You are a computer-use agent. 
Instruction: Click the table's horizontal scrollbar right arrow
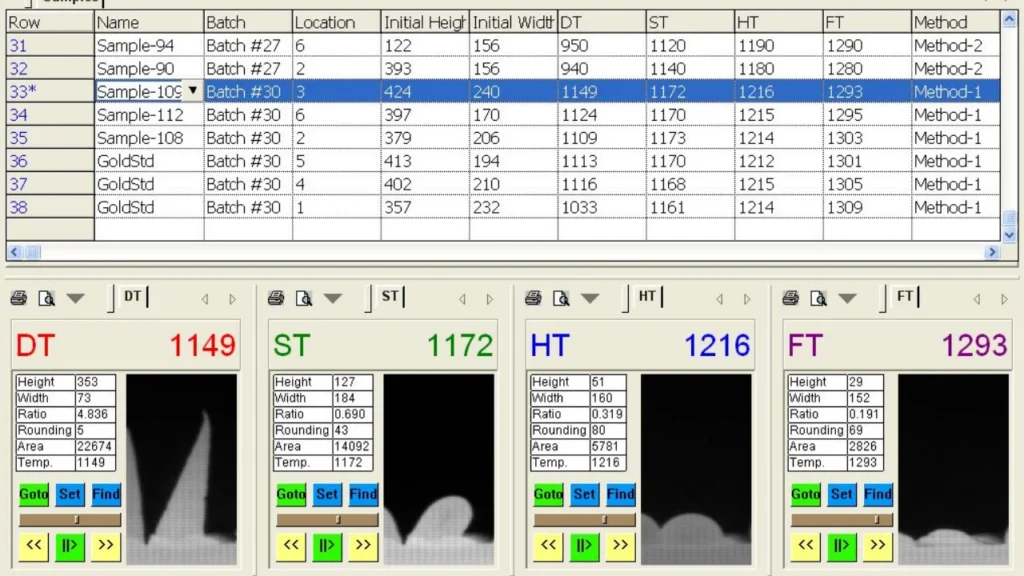point(992,252)
